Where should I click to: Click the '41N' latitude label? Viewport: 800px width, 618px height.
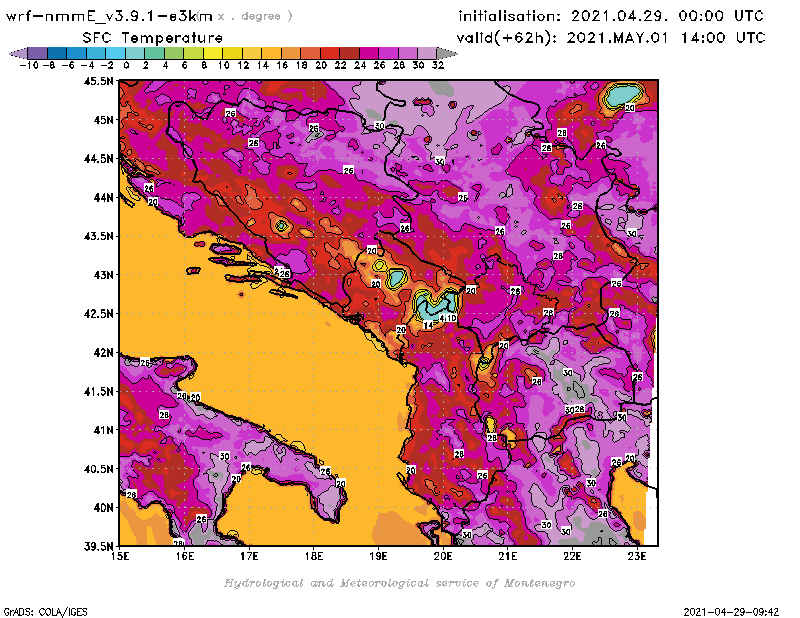click(103, 430)
